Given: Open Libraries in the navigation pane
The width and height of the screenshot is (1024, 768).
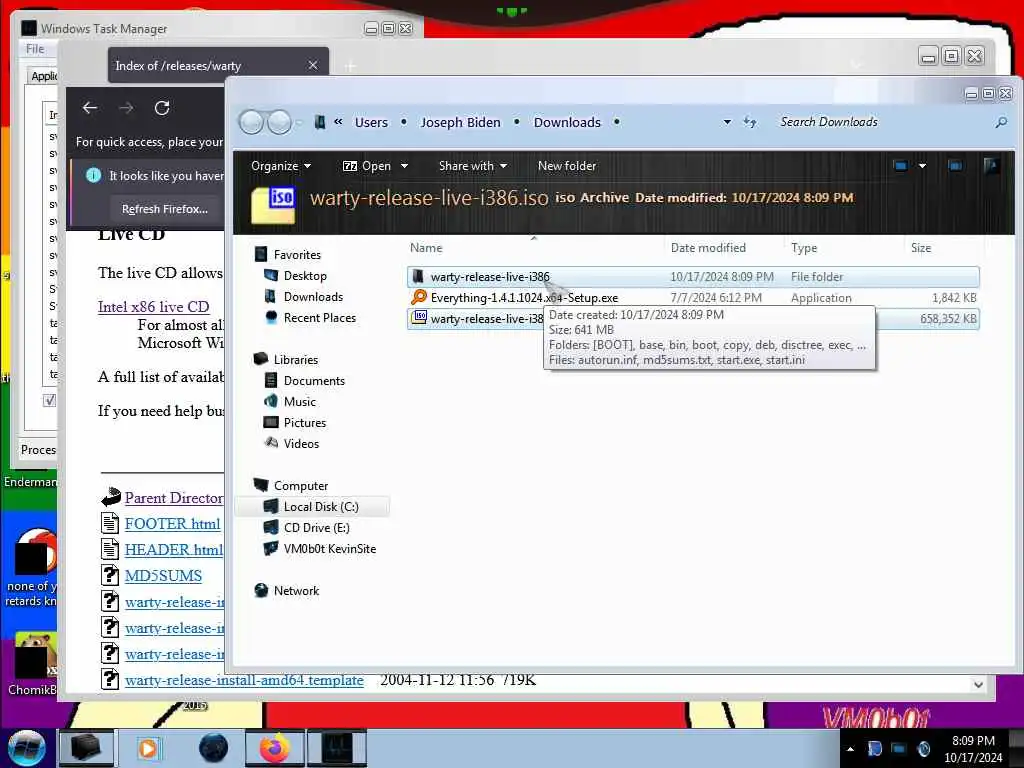Looking at the screenshot, I should pyautogui.click(x=295, y=360).
